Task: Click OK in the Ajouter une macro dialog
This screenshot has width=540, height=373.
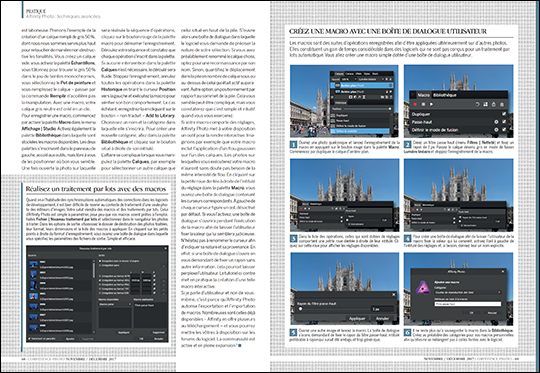Action: (x=471, y=313)
